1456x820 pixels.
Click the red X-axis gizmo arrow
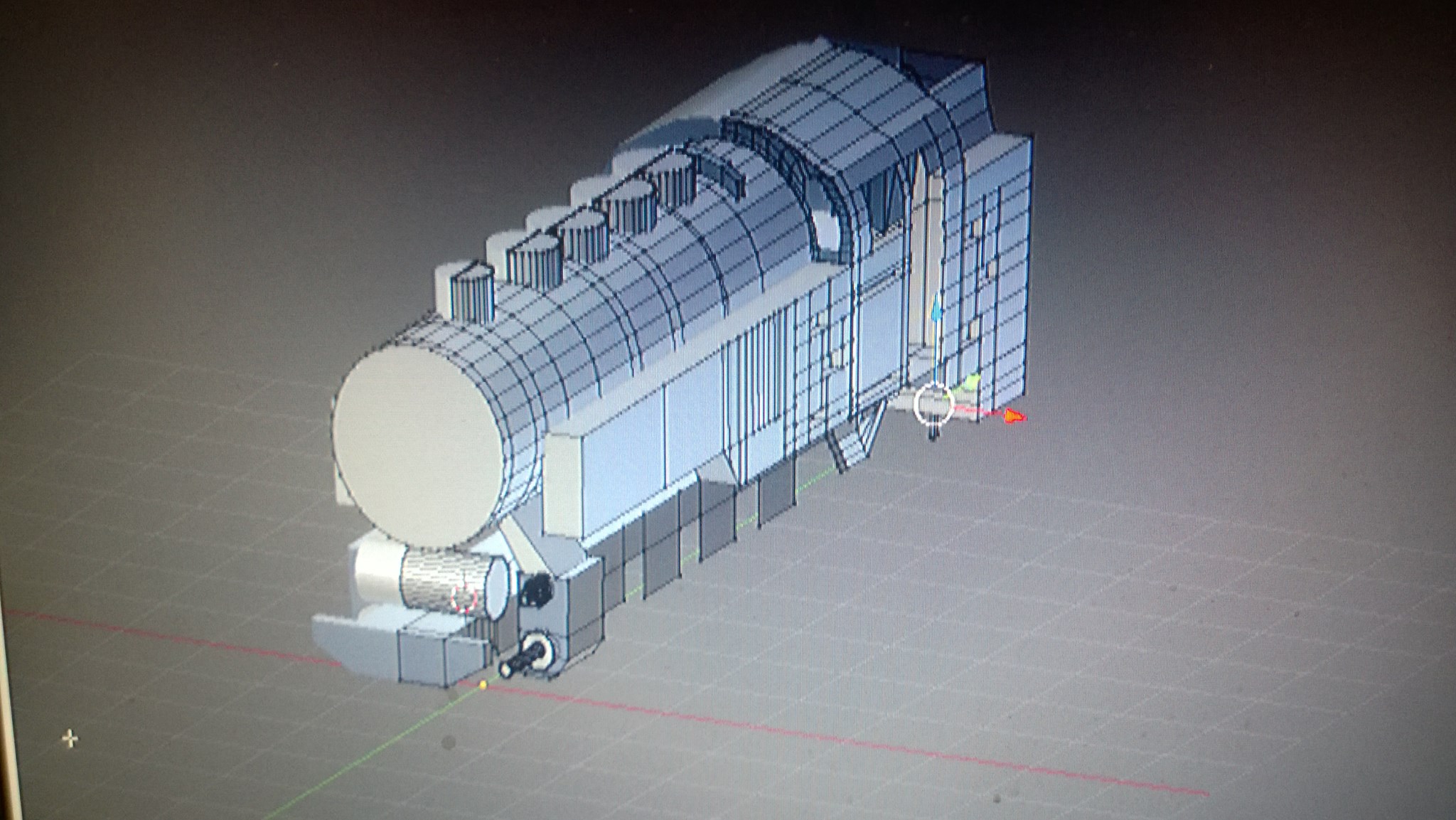point(1015,416)
